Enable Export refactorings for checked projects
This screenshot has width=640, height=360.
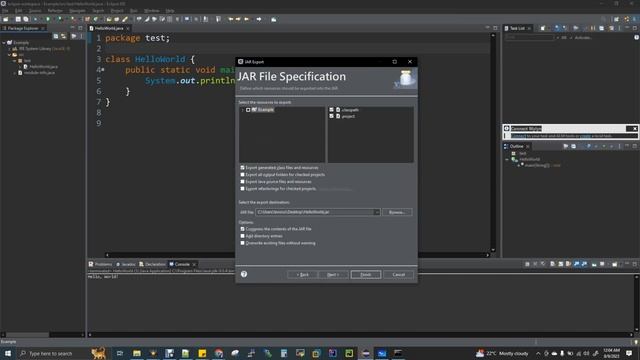tap(242, 189)
